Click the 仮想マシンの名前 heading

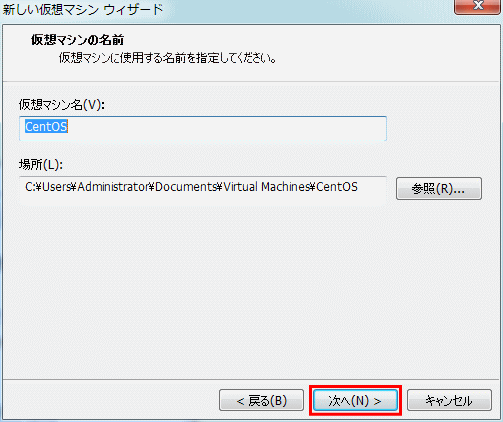pyautogui.click(x=77, y=40)
